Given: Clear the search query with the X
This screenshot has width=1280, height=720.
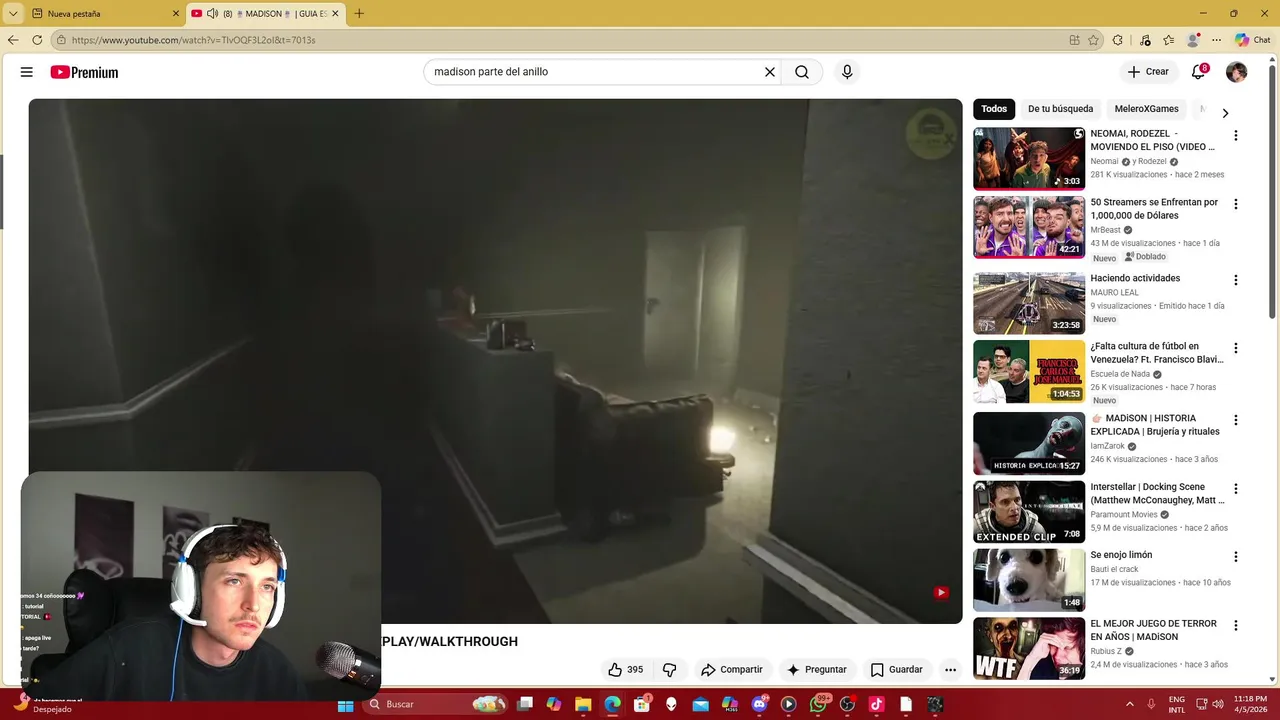Looking at the screenshot, I should click(770, 72).
